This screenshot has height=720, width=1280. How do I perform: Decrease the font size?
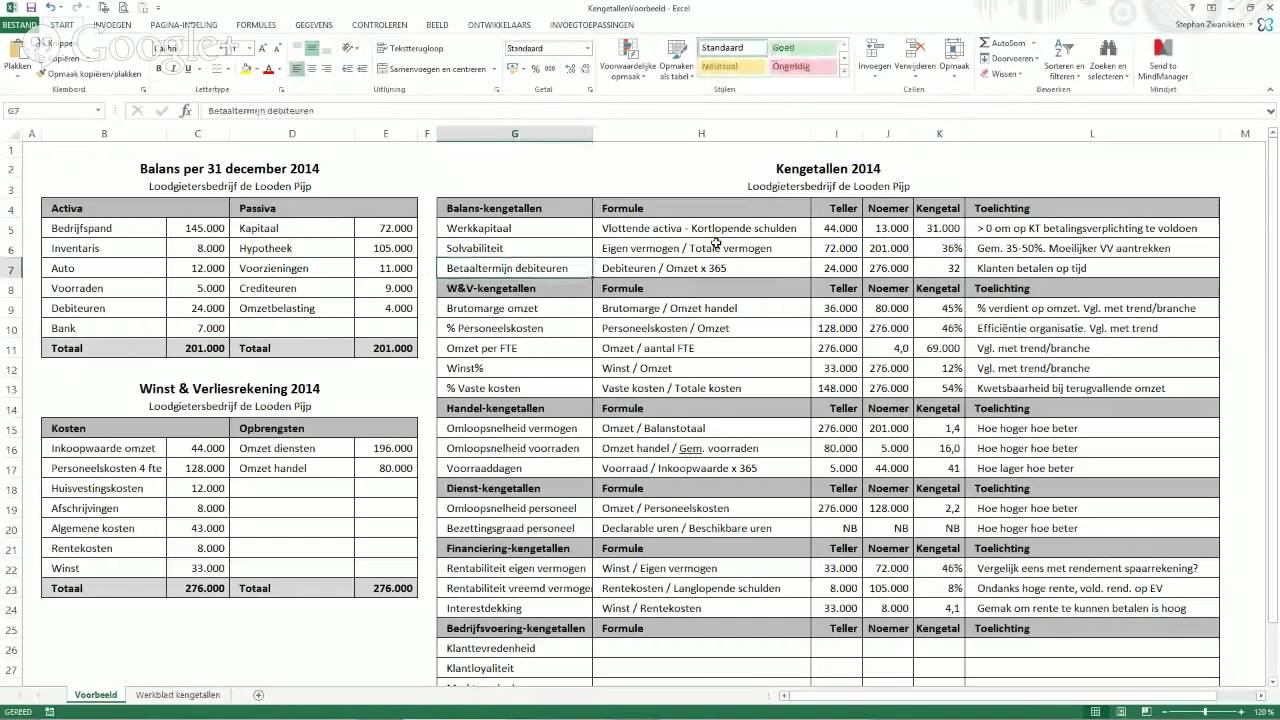[x=277, y=48]
